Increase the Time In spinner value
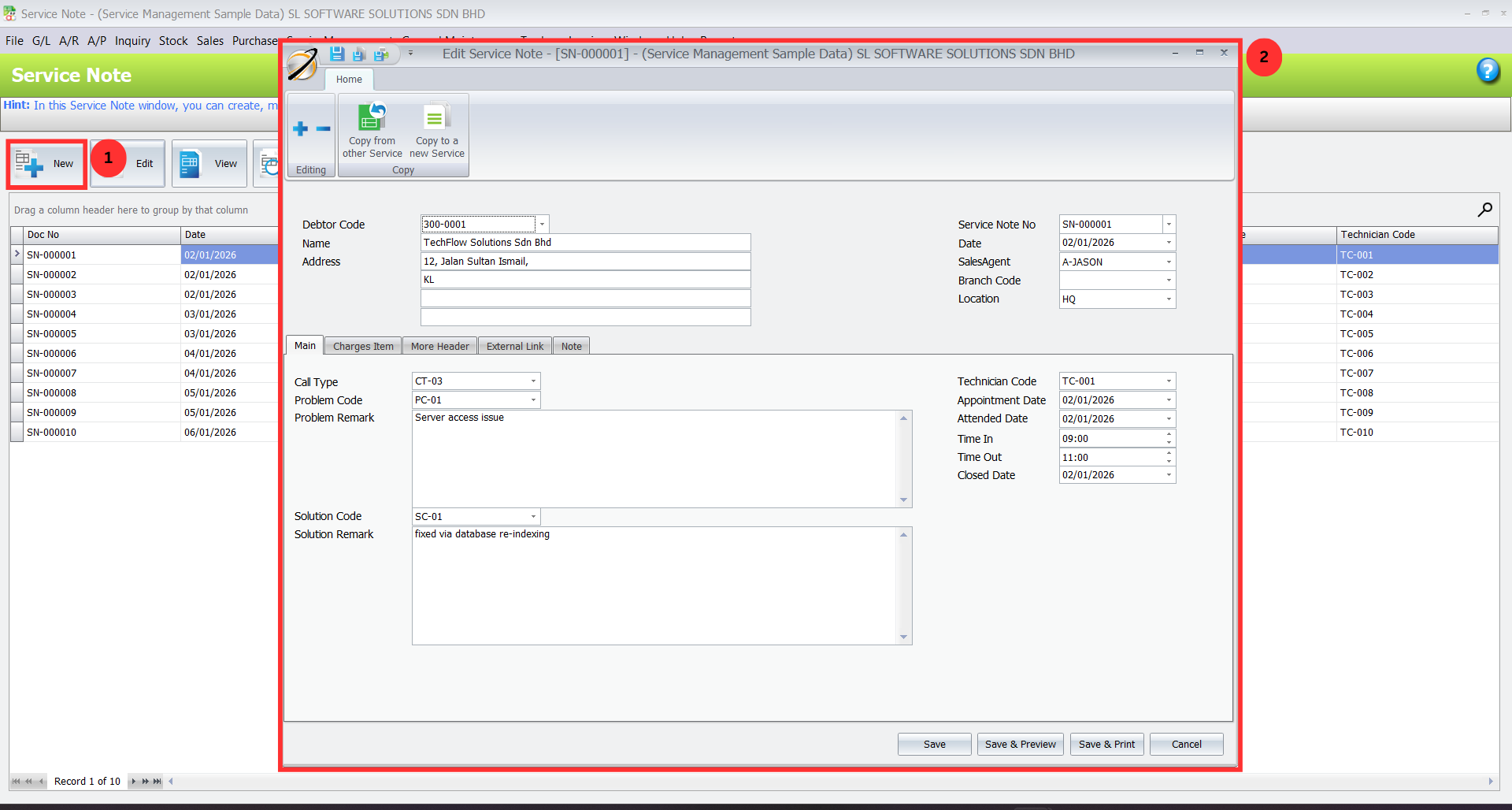This screenshot has width=1512, height=810. pos(1169,434)
